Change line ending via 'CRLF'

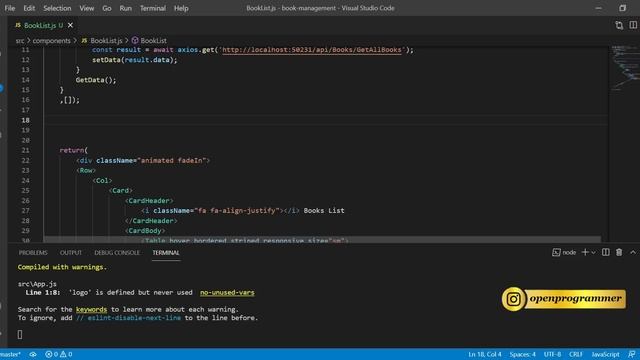(x=576, y=354)
